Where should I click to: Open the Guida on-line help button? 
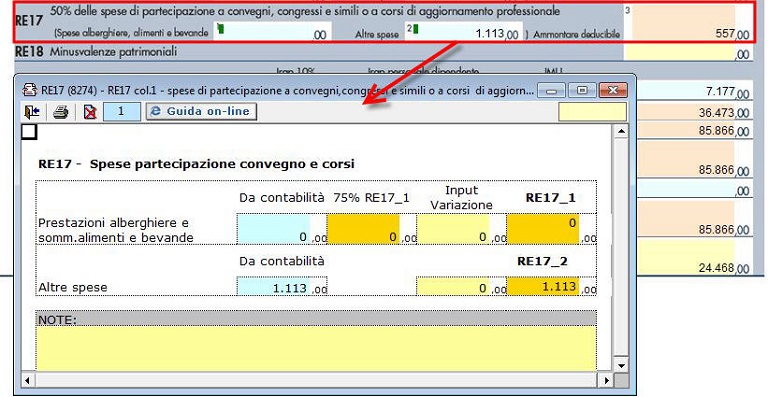pos(201,111)
